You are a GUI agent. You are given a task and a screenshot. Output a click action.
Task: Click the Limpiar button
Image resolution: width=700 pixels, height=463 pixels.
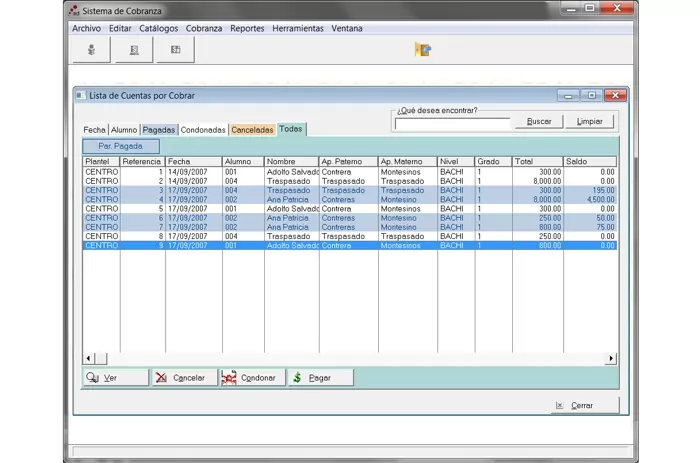coord(590,122)
